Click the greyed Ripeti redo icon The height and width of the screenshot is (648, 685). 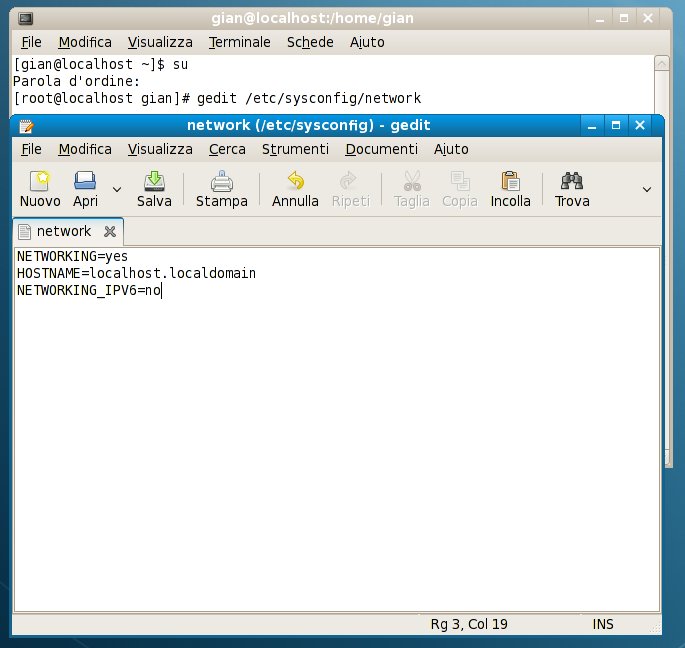349,181
